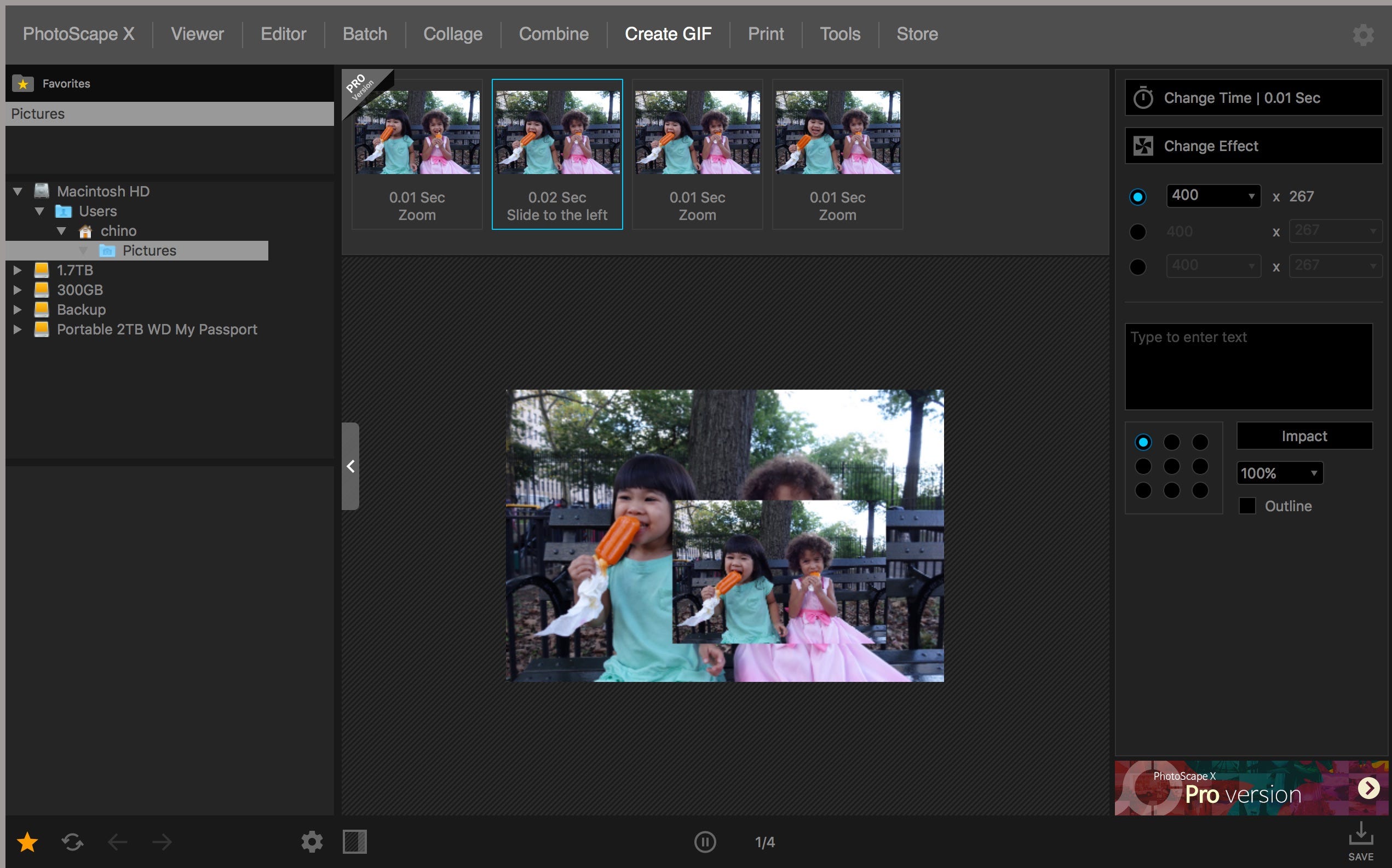This screenshot has width=1392, height=868.
Task: Open the 400 width dropdown
Action: [1213, 196]
